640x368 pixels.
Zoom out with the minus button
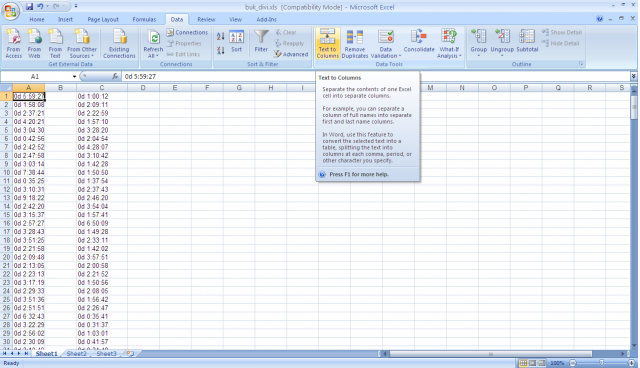573,363
